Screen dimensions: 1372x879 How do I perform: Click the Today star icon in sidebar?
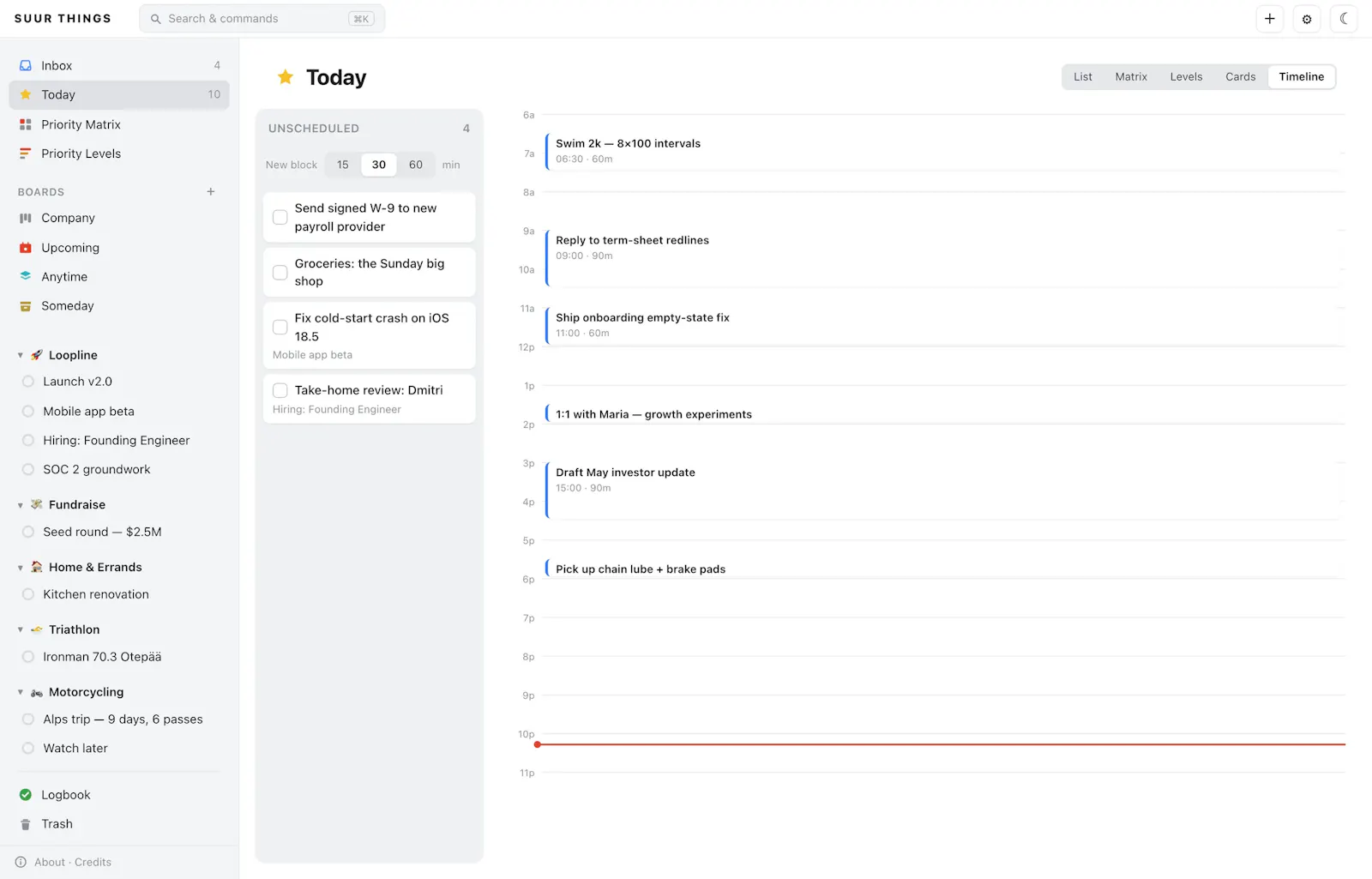(26, 94)
